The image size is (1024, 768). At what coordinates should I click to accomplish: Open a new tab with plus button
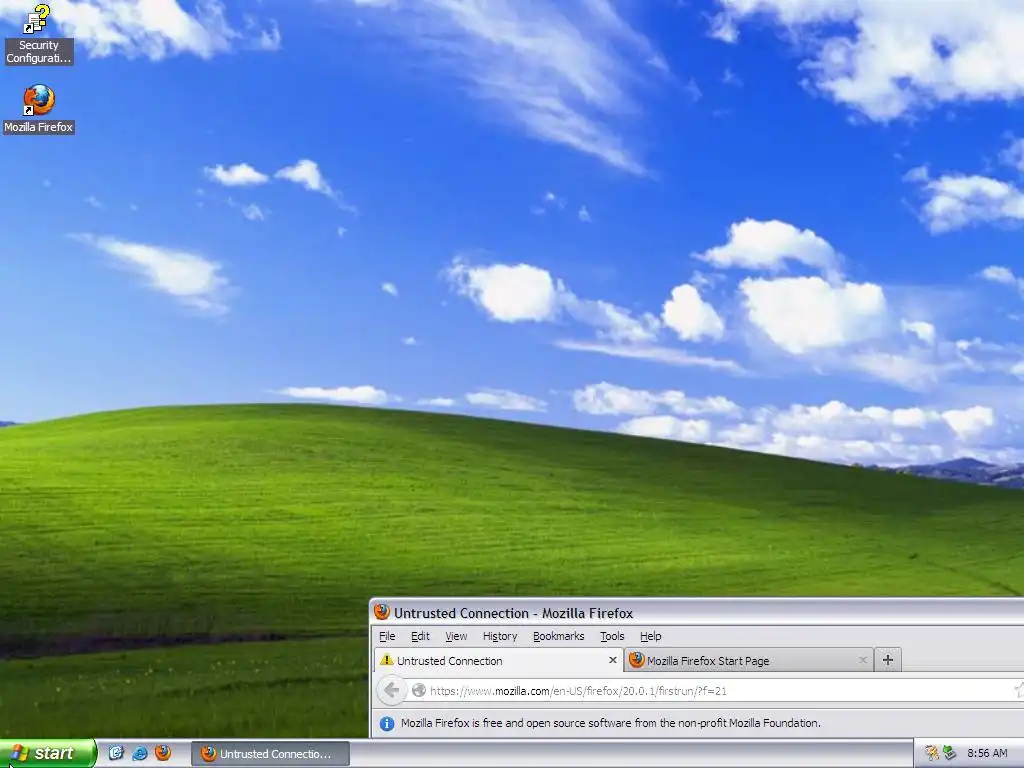click(888, 660)
